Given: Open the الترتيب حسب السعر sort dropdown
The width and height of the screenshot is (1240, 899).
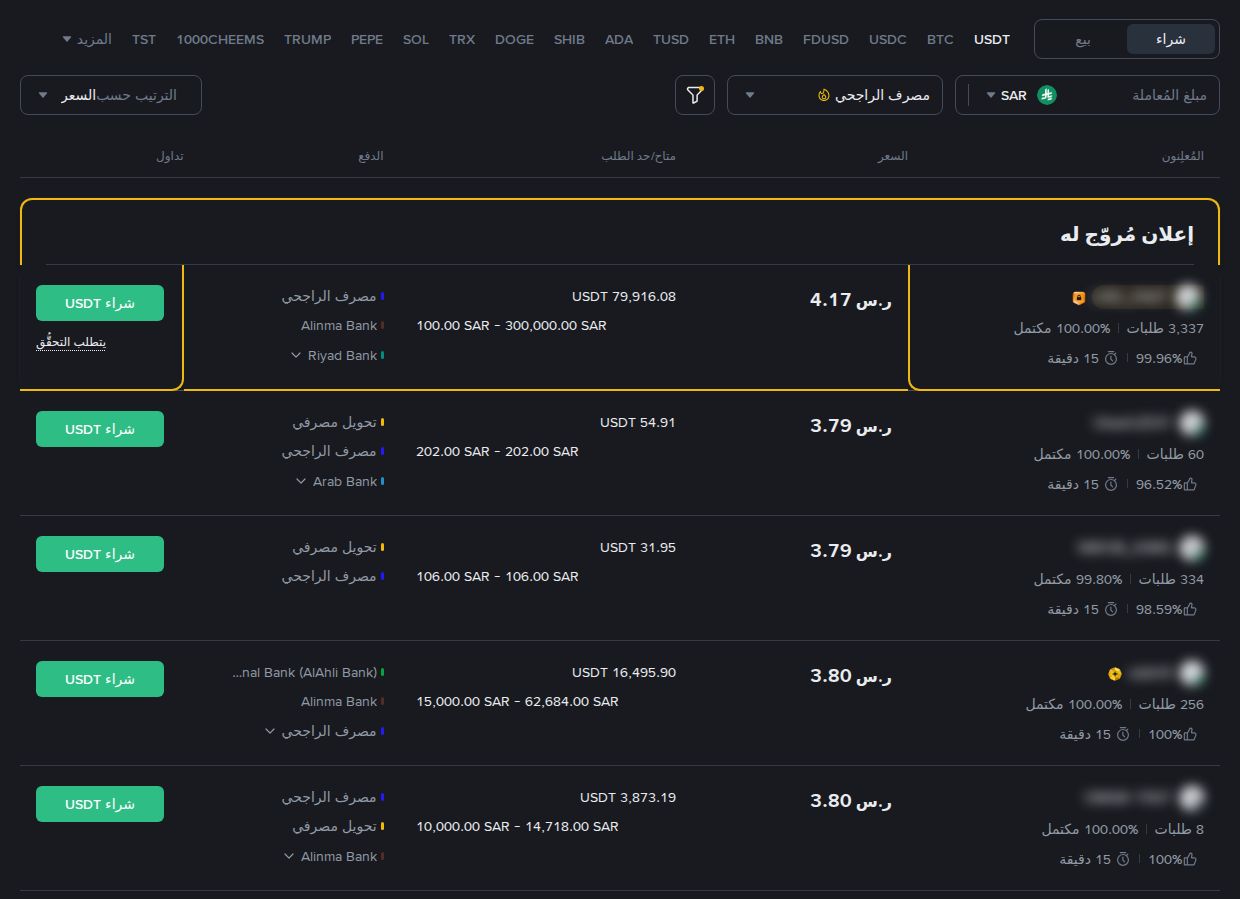Looking at the screenshot, I should [111, 95].
